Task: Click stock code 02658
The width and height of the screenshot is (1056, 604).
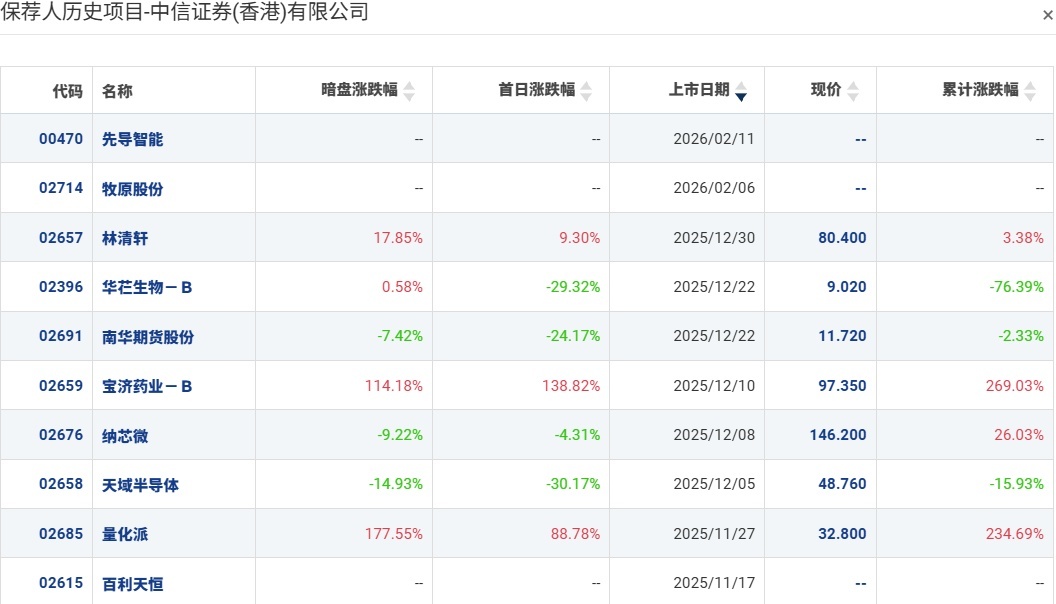Action: click(61, 484)
